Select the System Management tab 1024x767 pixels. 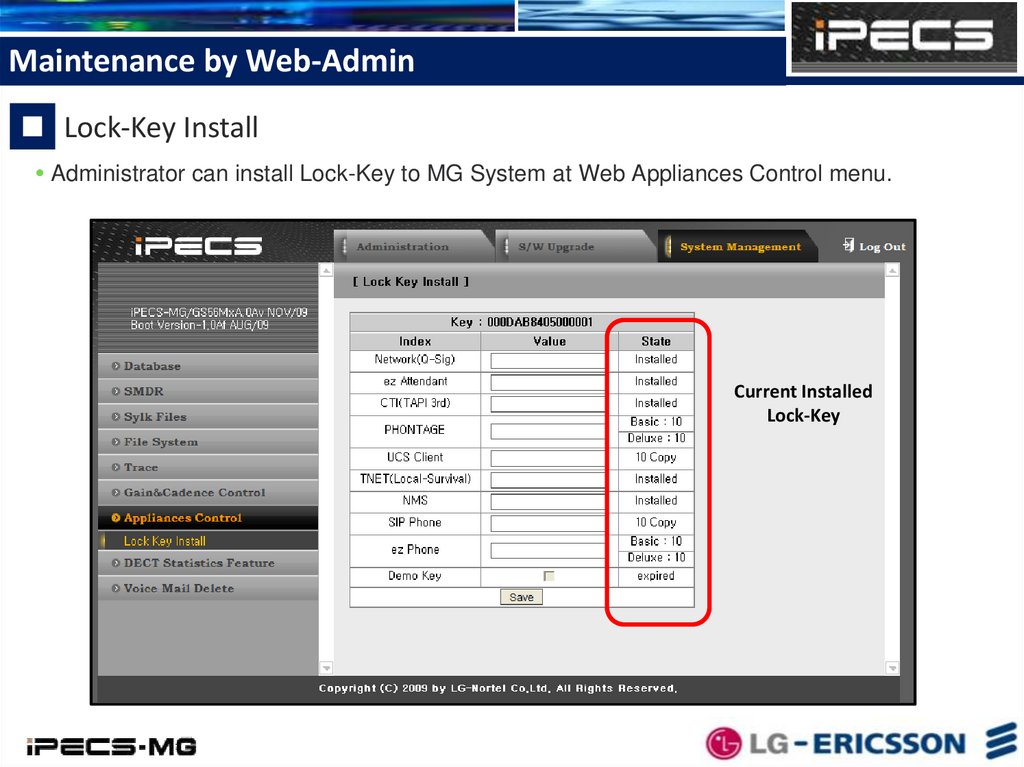(737, 247)
